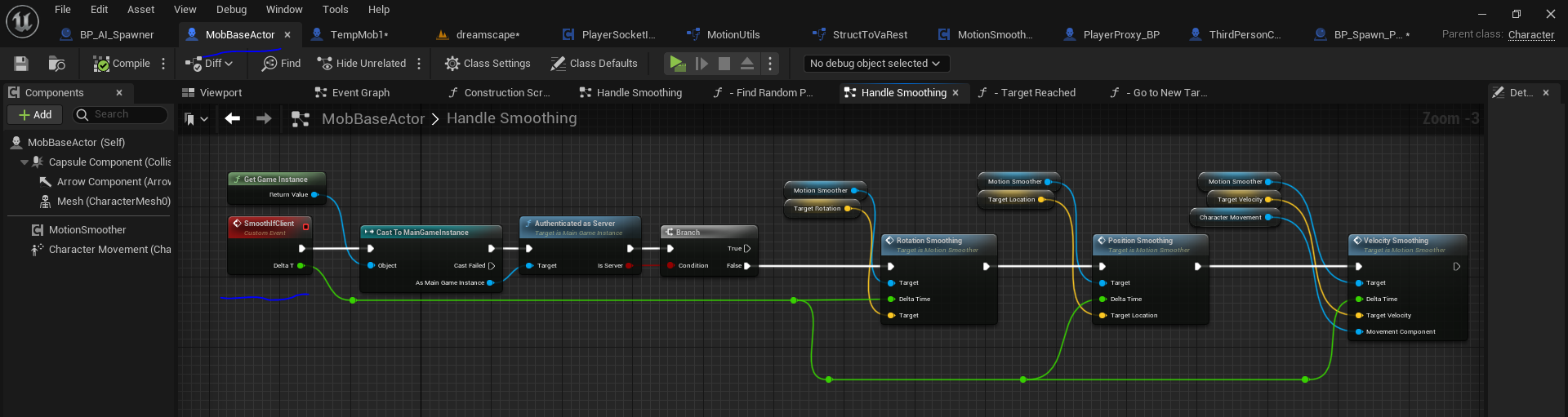Screen dimensions: 1568x417
Task: Select the Arrow Component row
Action: pos(105,182)
